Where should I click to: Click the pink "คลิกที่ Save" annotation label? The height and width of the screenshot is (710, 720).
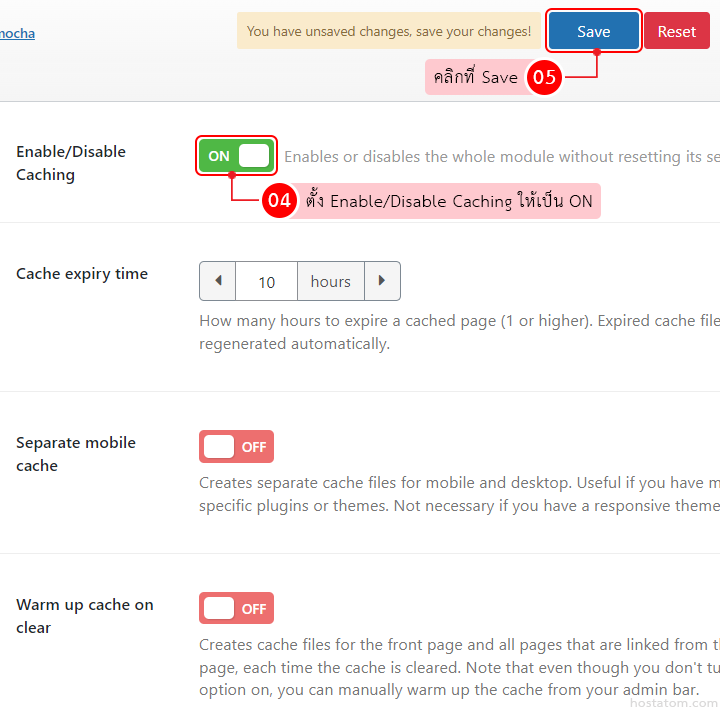[475, 77]
